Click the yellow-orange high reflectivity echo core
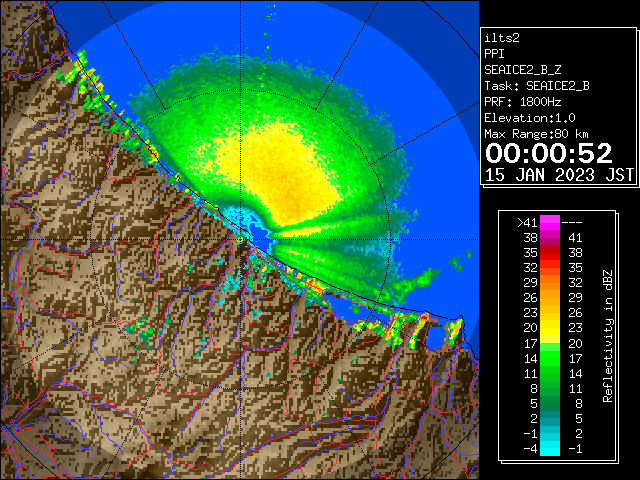This screenshot has width=640, height=480. point(286,176)
